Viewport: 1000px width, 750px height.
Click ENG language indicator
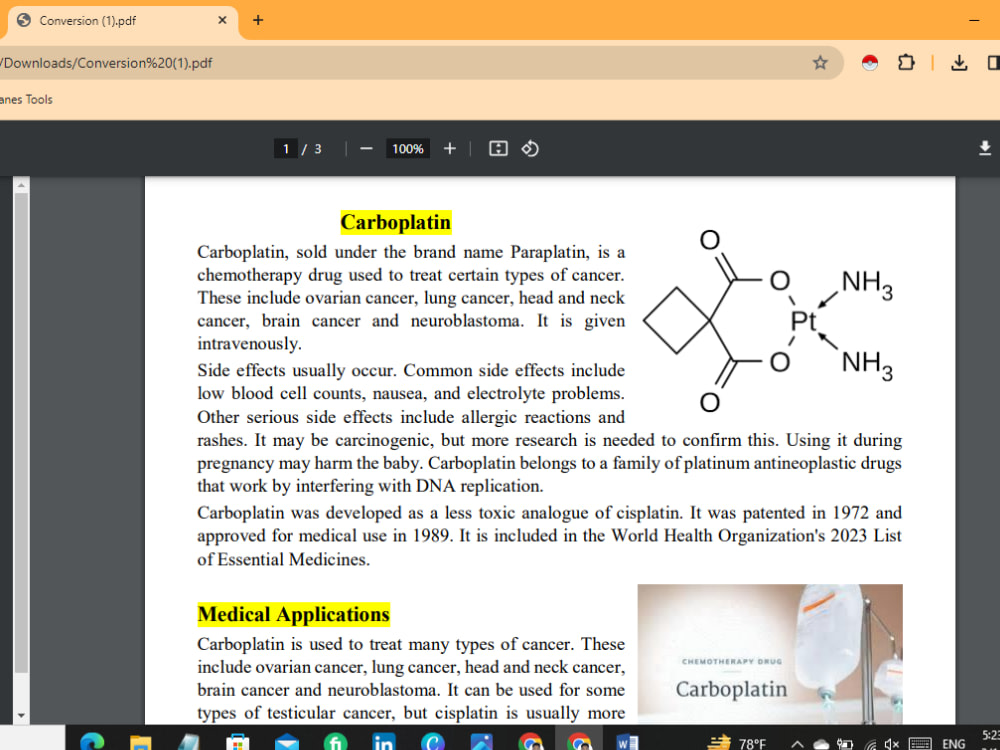pyautogui.click(x=953, y=744)
